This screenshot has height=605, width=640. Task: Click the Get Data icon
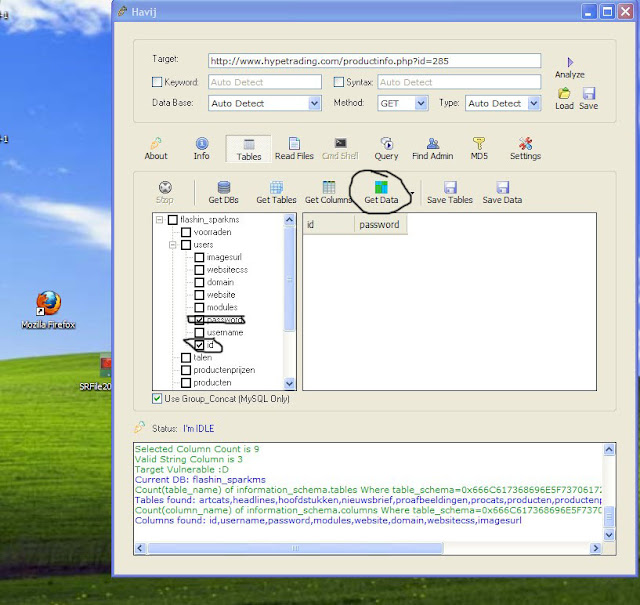[x=381, y=187]
